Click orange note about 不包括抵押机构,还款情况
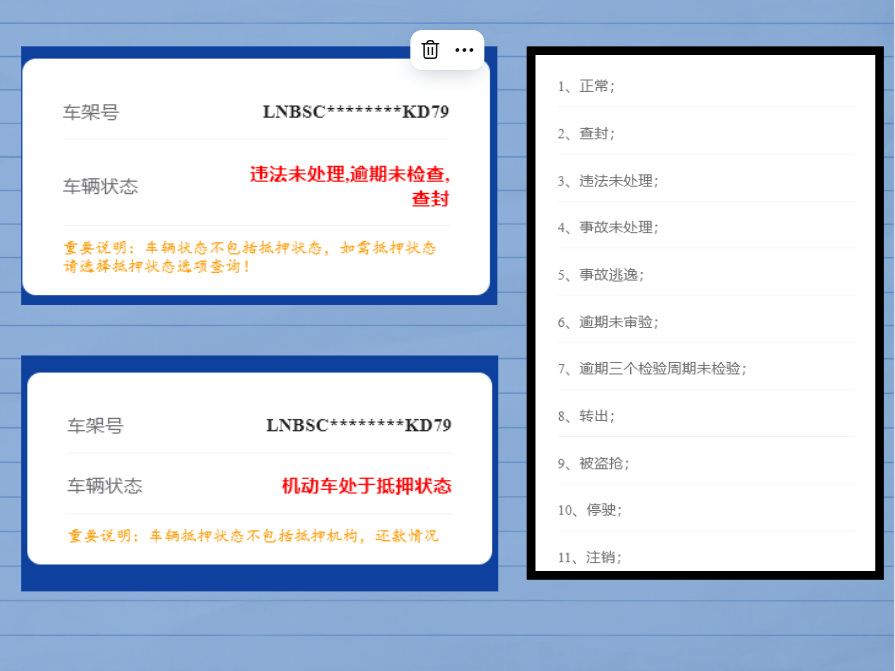The width and height of the screenshot is (895, 671). coord(253,536)
